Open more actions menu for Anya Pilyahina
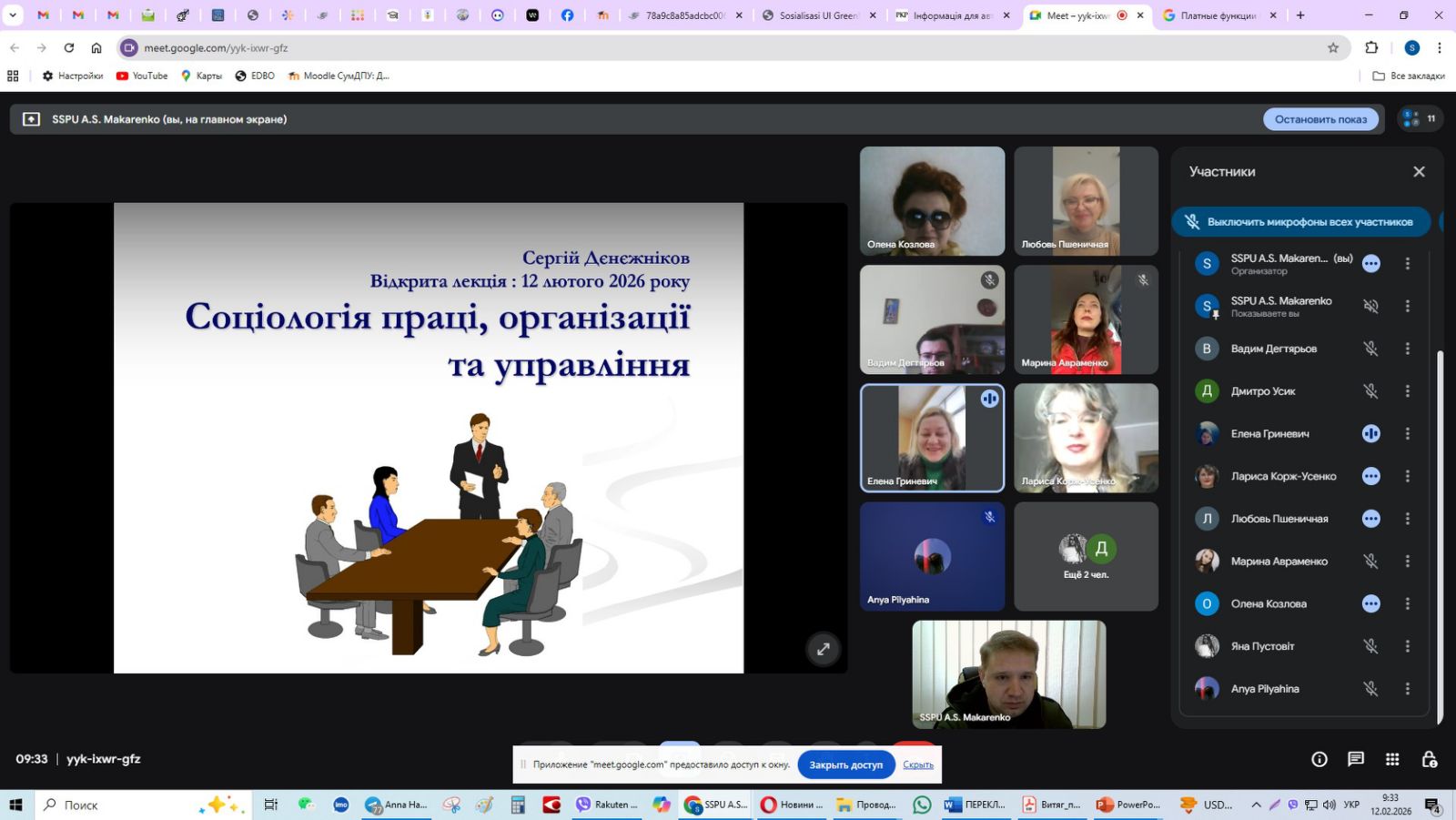Image resolution: width=1456 pixels, height=820 pixels. coord(1407,689)
